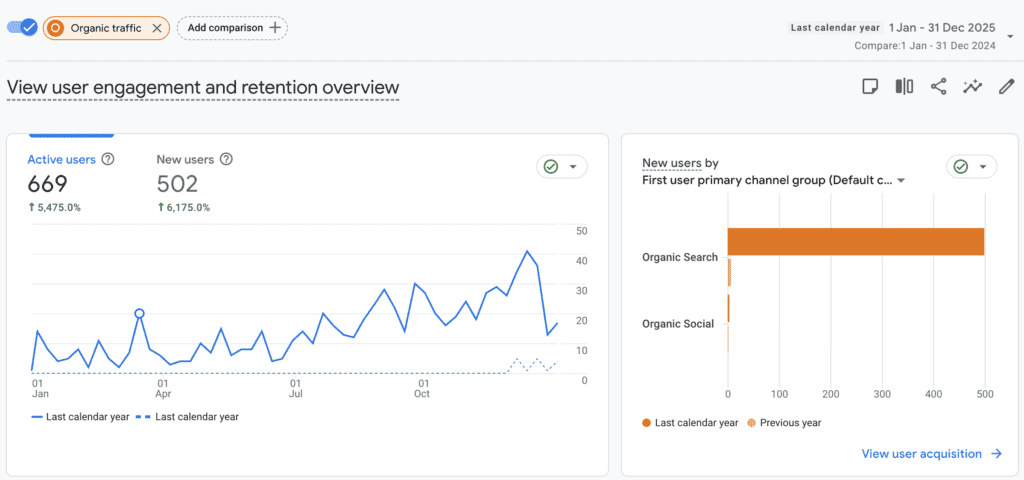The width and height of the screenshot is (1024, 480).
Task: Click the help icon beside New users
Action: click(x=226, y=159)
